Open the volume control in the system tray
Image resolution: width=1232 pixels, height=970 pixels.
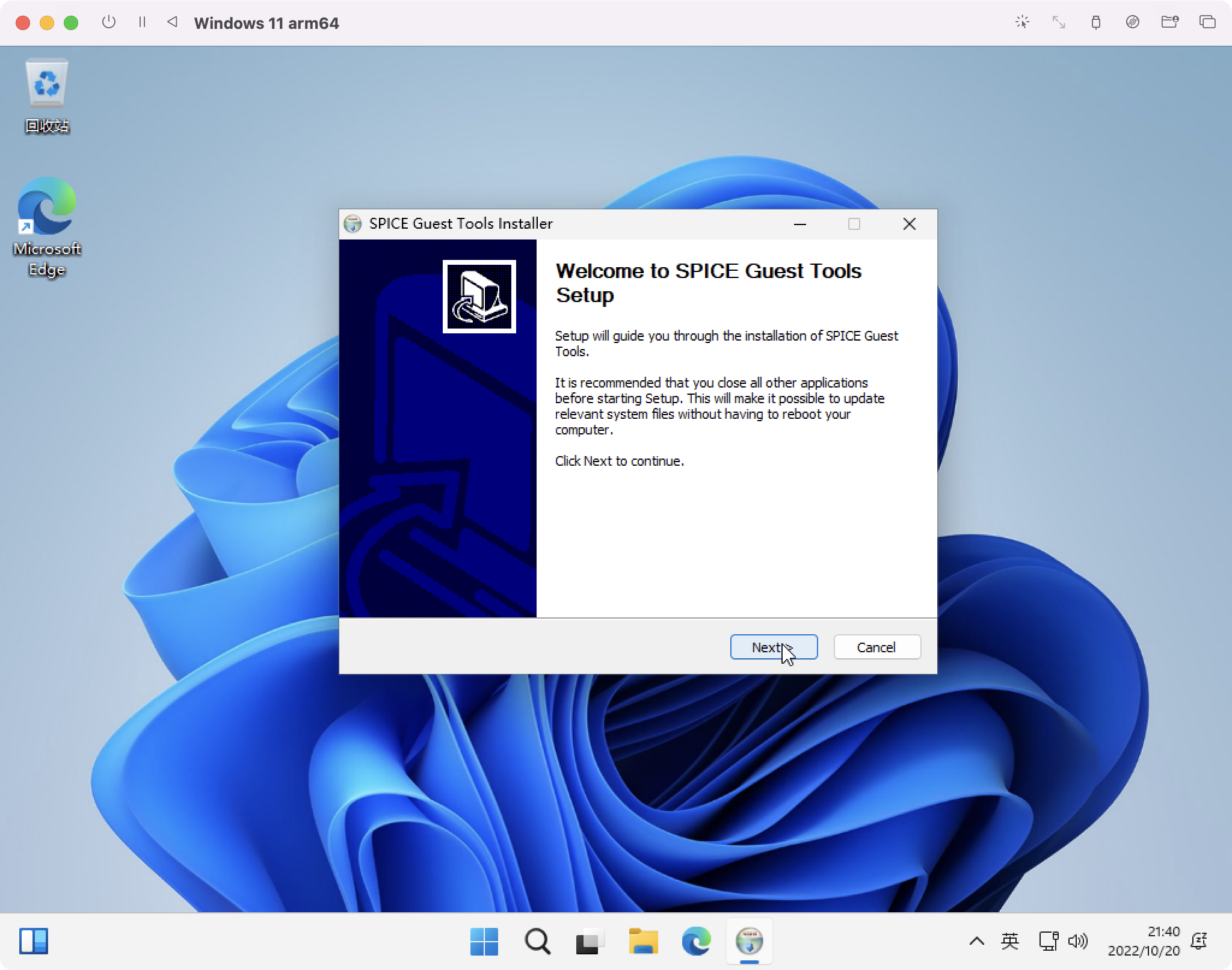click(1079, 942)
